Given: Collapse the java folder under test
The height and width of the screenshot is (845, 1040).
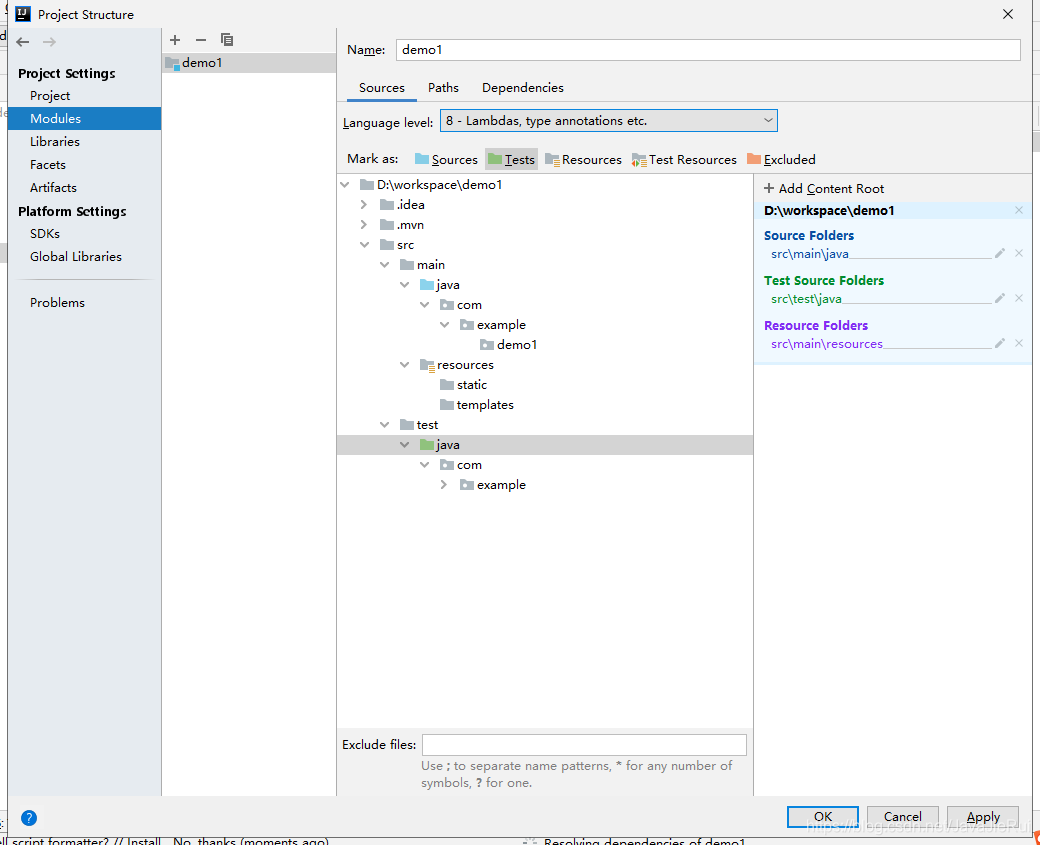Looking at the screenshot, I should [x=405, y=444].
